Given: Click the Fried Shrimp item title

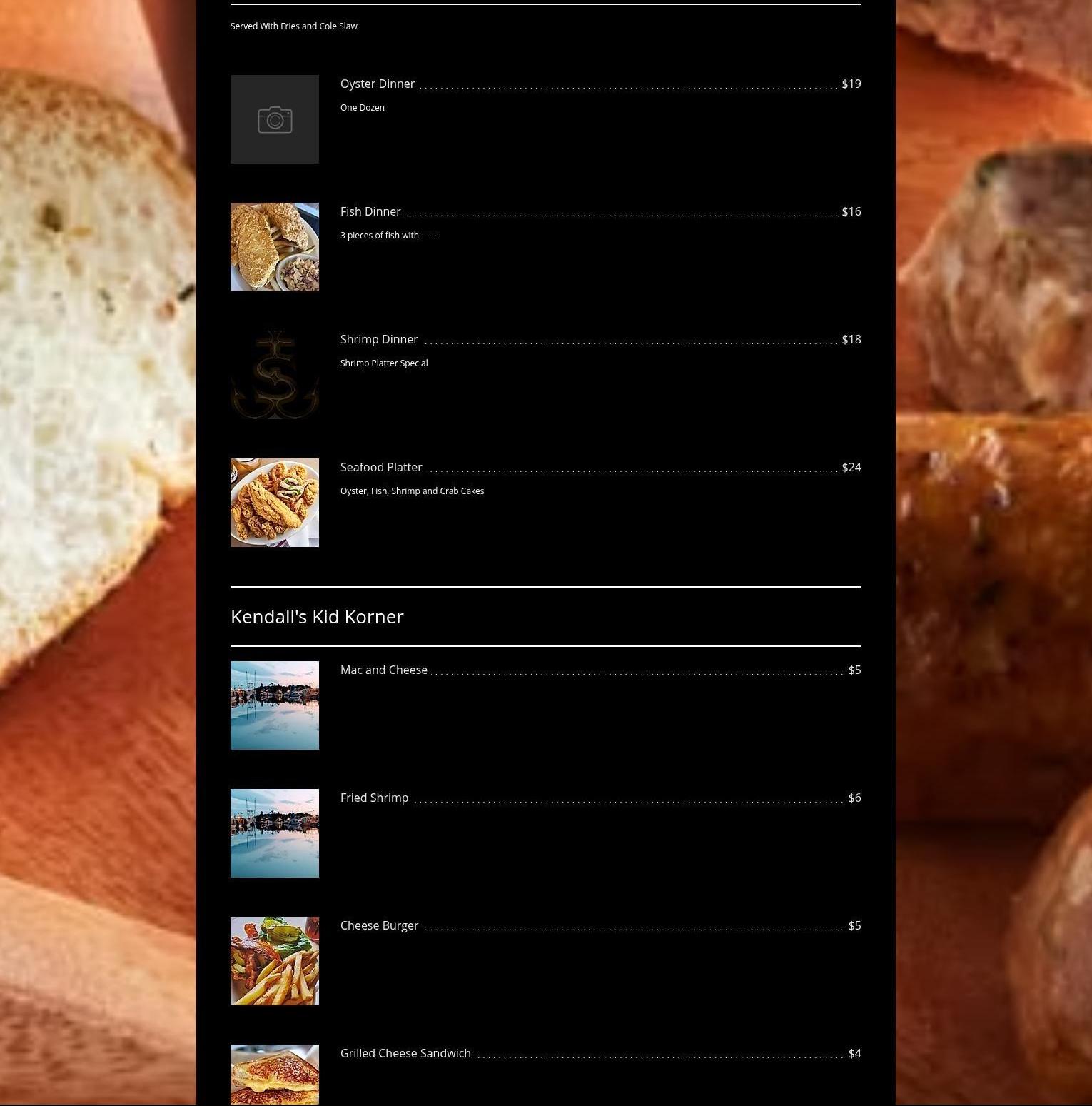Looking at the screenshot, I should pos(374,798).
